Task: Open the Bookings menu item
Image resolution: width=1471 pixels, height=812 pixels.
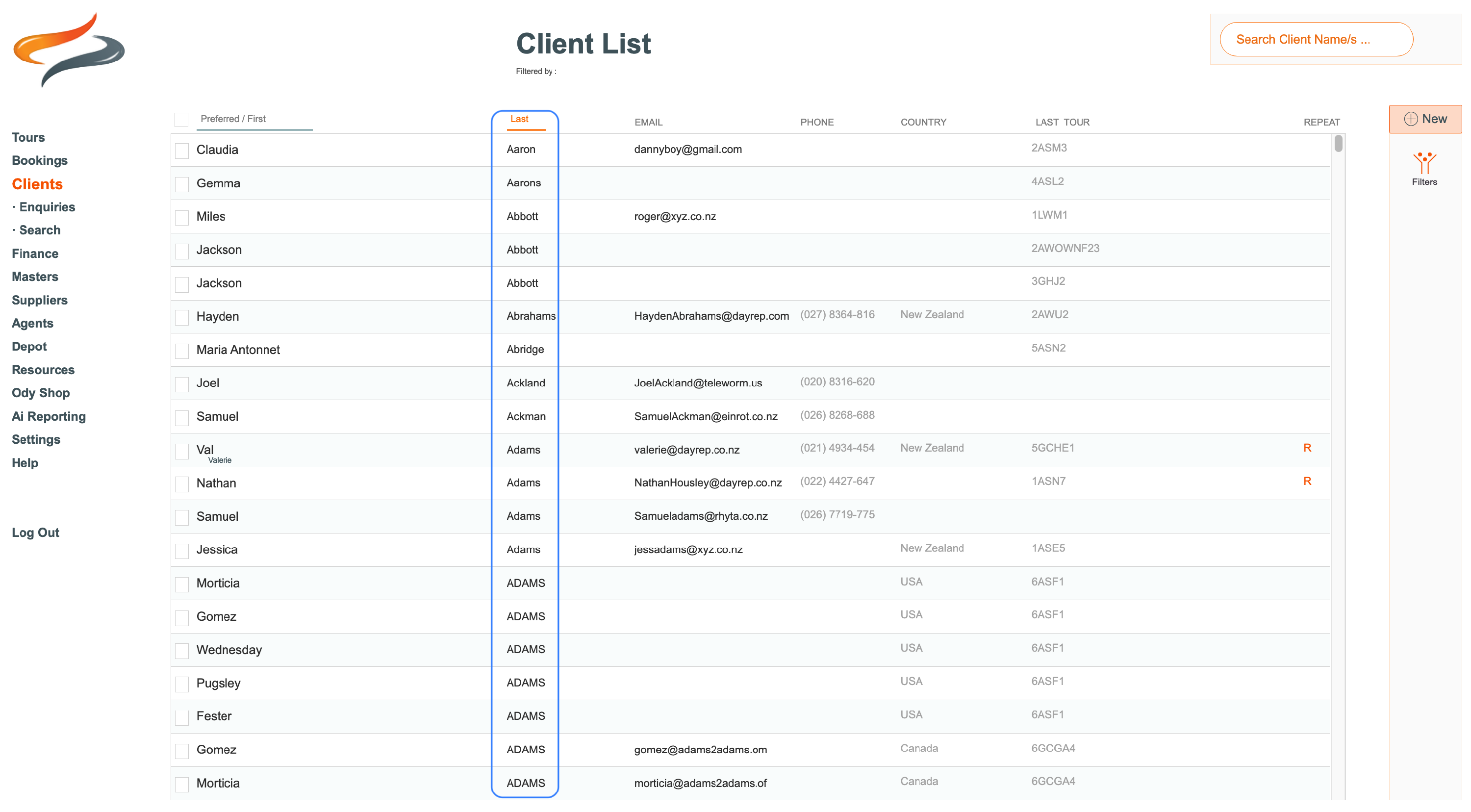Action: pos(39,160)
